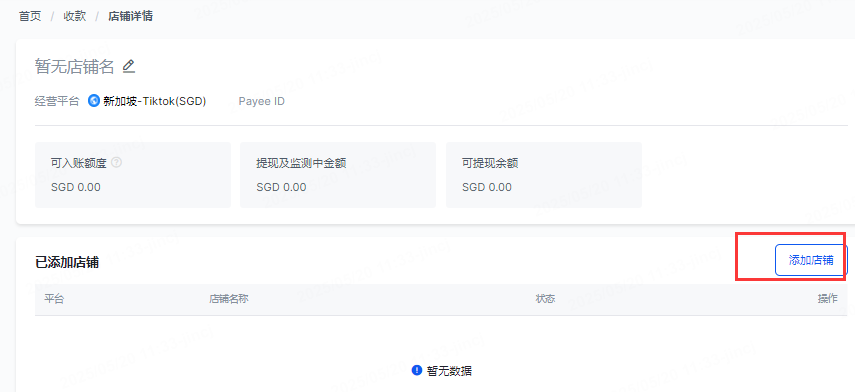Select the 店铺详情 breadcrumb item
Viewport: 855px width, 392px height.
coord(130,16)
